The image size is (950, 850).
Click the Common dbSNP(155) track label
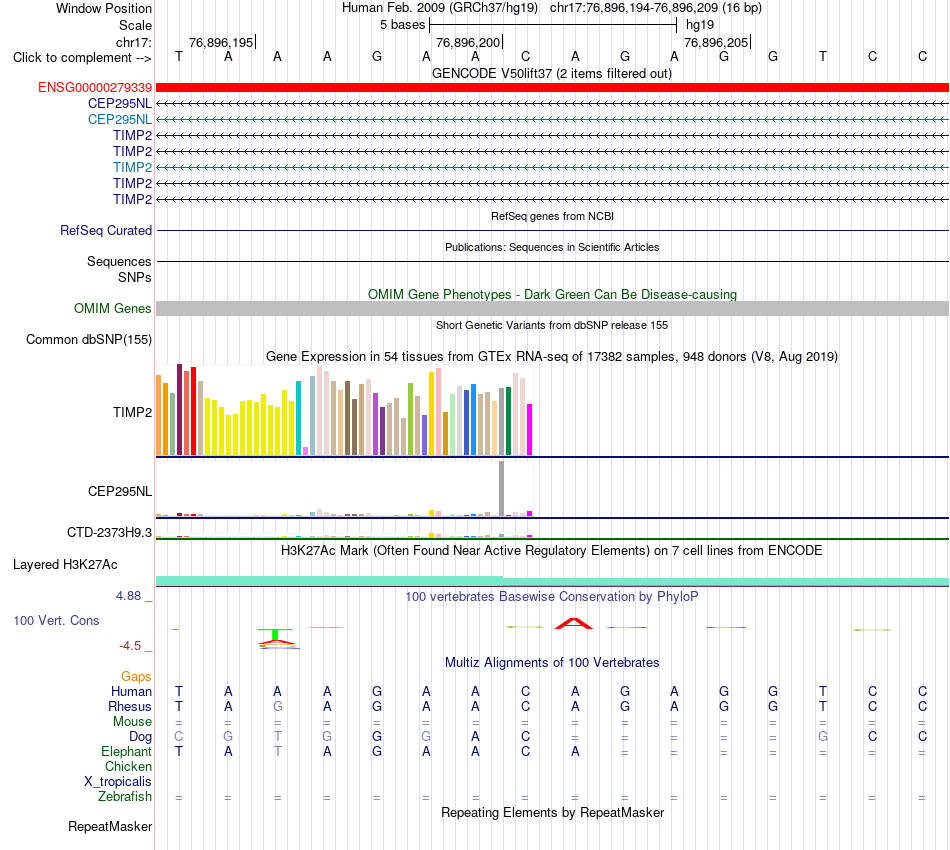(88, 339)
